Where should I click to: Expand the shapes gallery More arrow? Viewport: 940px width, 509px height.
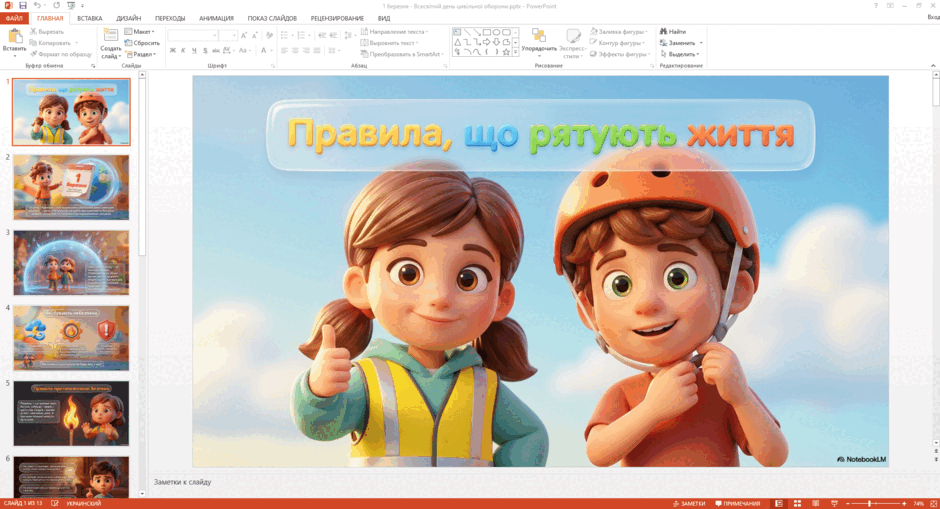coord(515,52)
